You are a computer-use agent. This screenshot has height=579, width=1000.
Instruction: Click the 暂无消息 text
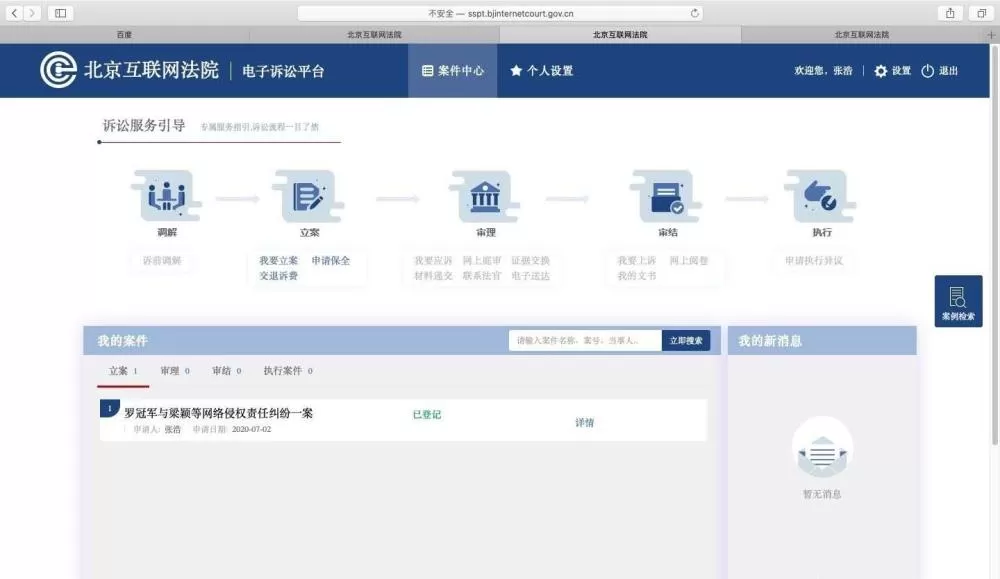pos(822,494)
